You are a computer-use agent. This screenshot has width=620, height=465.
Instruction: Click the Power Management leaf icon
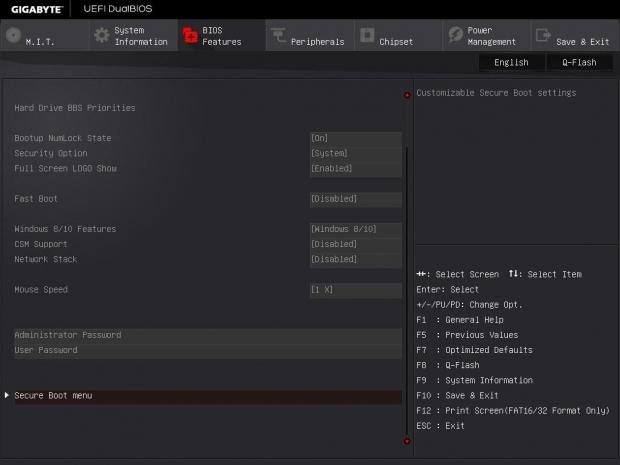tap(456, 35)
